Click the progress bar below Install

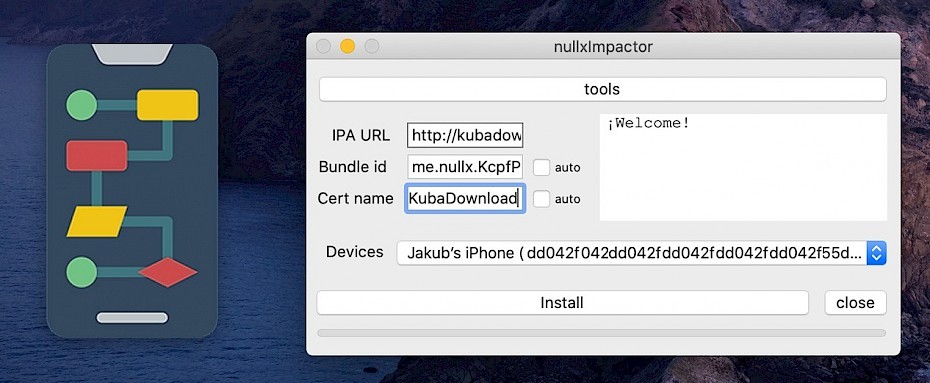tap(601, 333)
